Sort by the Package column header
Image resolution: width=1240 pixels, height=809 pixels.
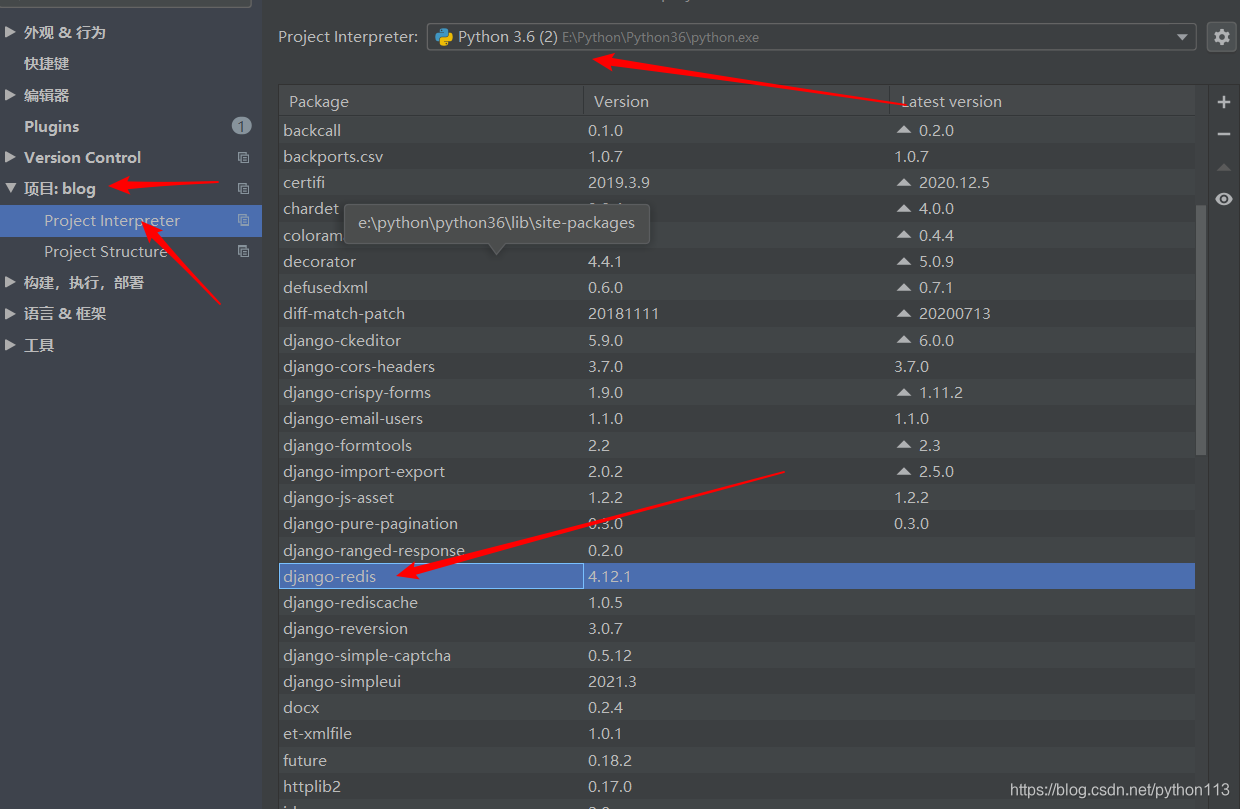(431, 101)
